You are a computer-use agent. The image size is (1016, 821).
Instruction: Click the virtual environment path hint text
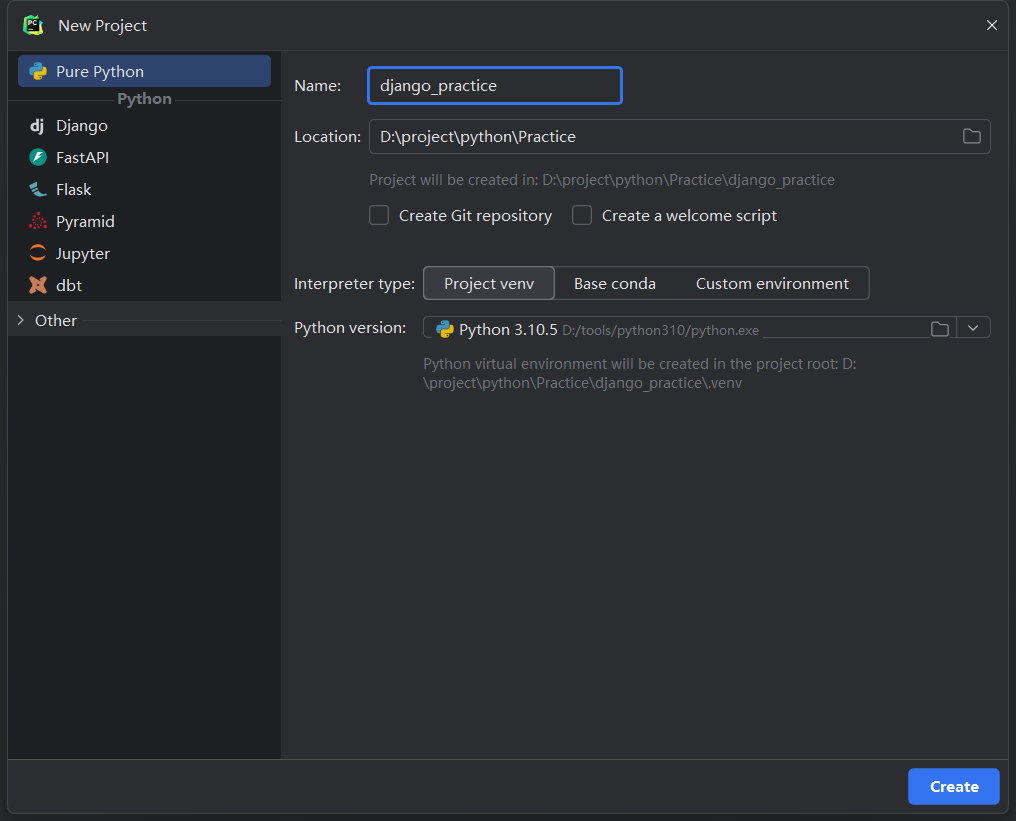click(x=640, y=373)
